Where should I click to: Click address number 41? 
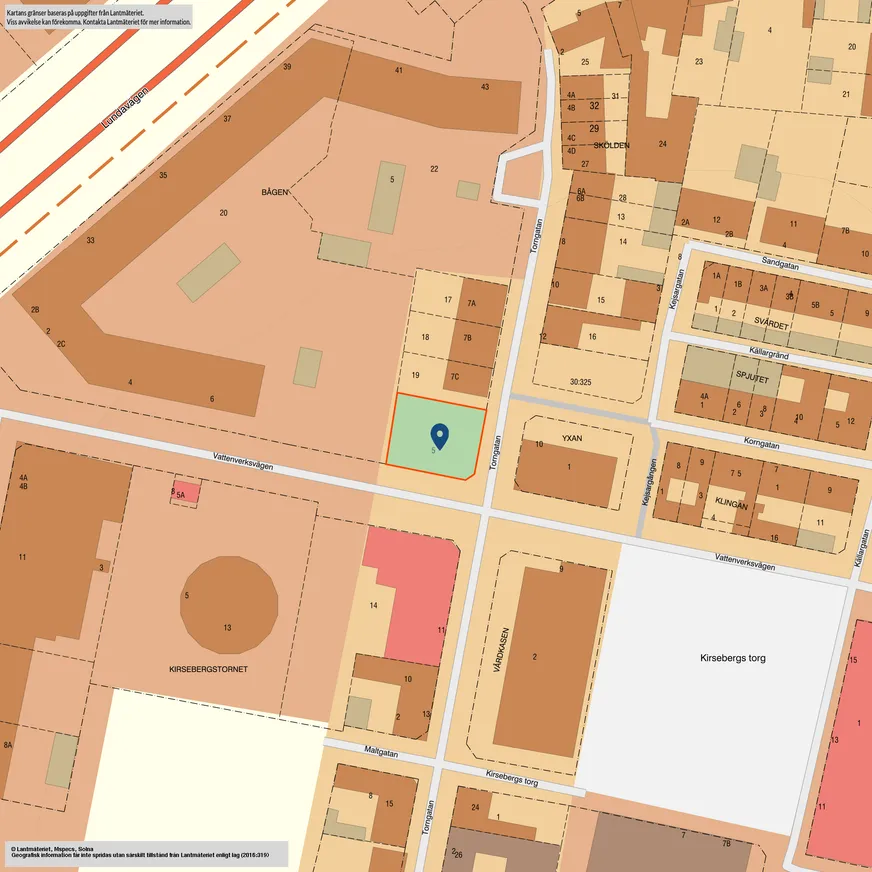[x=398, y=70]
